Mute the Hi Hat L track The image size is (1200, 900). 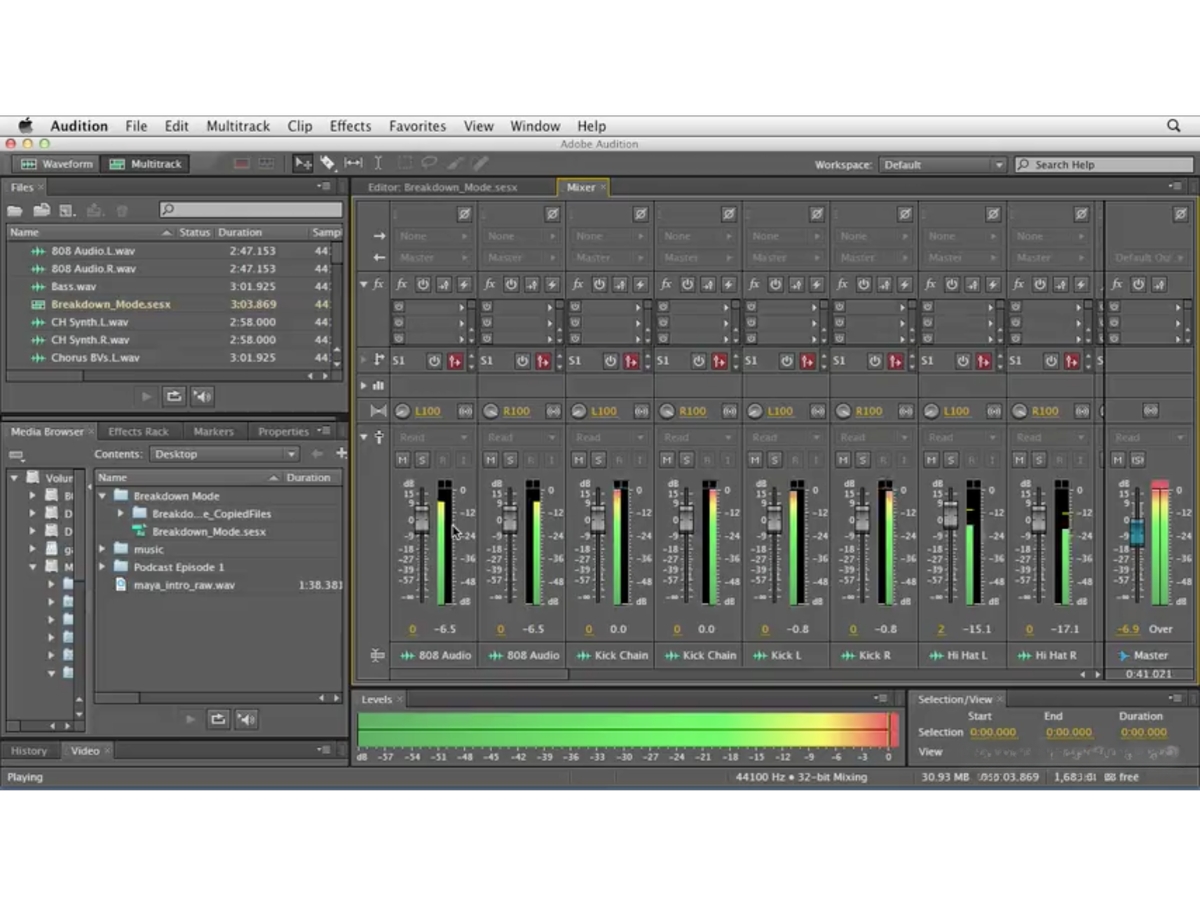pos(930,459)
